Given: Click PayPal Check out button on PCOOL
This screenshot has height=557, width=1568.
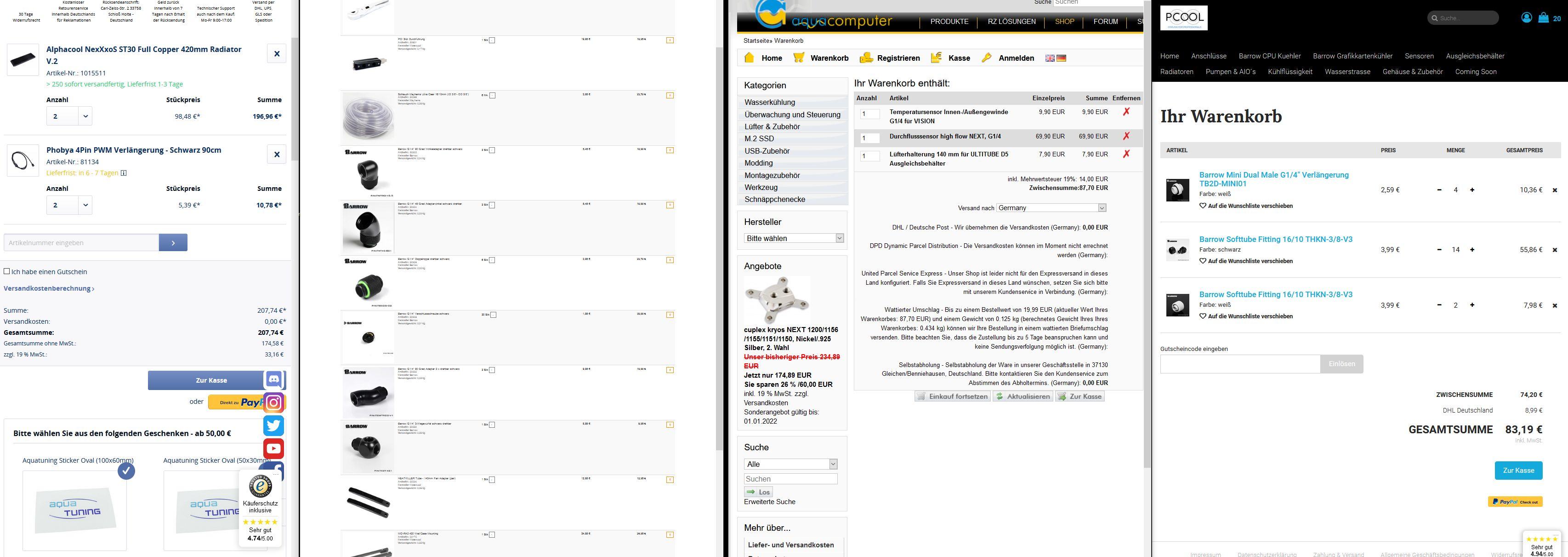Looking at the screenshot, I should coord(1515,501).
